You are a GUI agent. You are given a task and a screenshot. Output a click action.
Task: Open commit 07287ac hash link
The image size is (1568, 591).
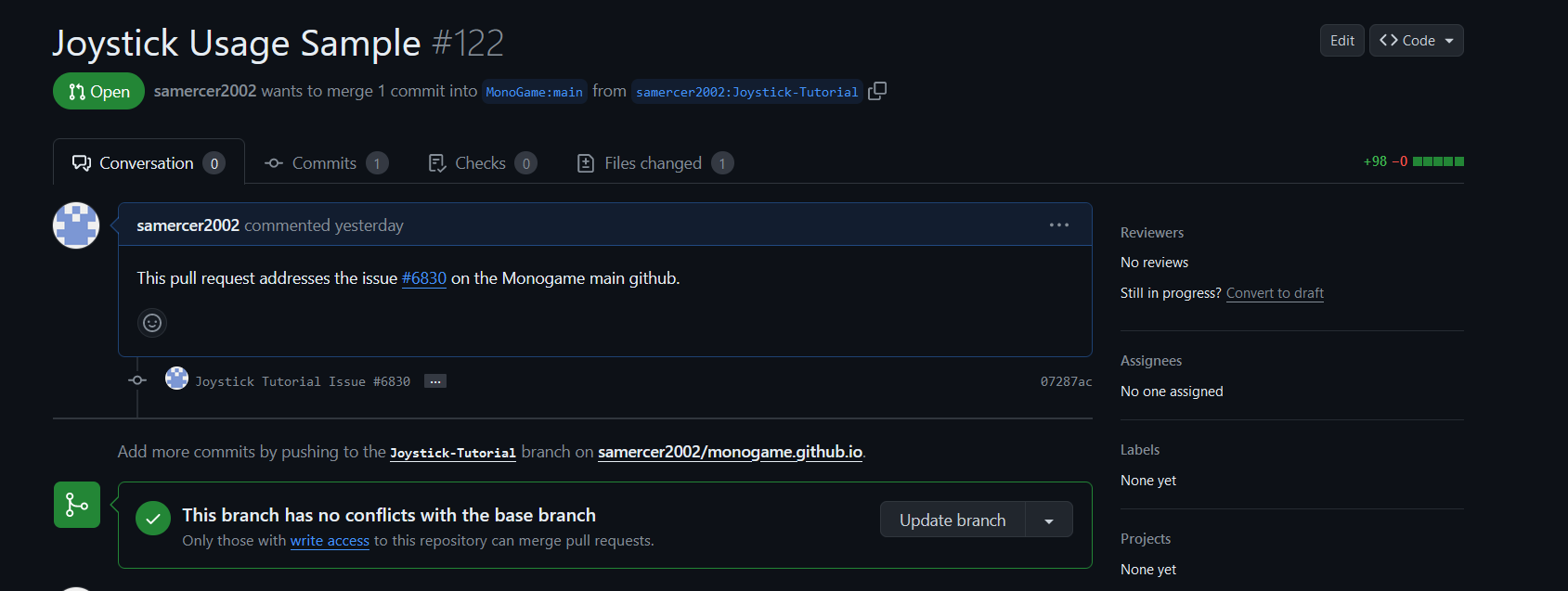coord(1066,381)
